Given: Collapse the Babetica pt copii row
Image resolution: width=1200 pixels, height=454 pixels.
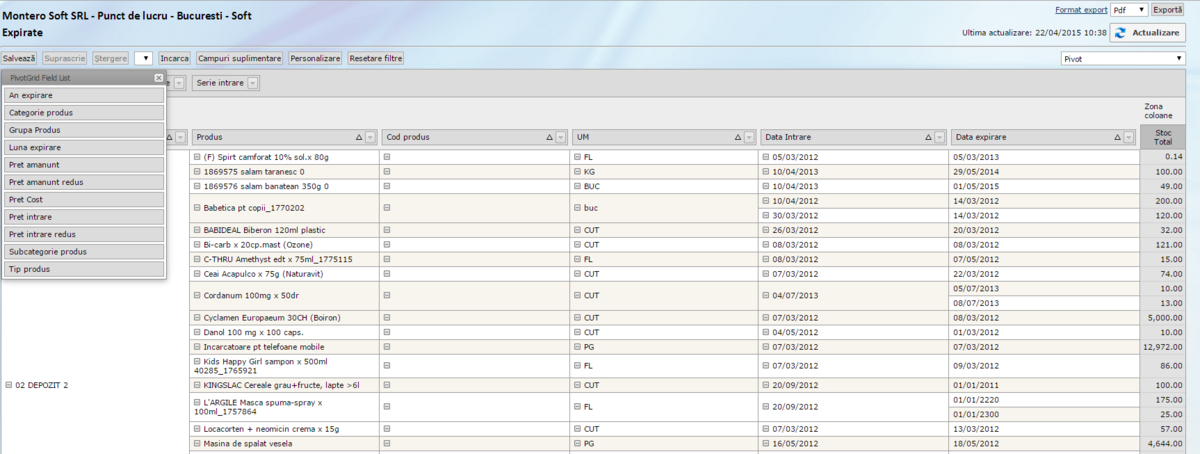Looking at the screenshot, I should (197, 208).
